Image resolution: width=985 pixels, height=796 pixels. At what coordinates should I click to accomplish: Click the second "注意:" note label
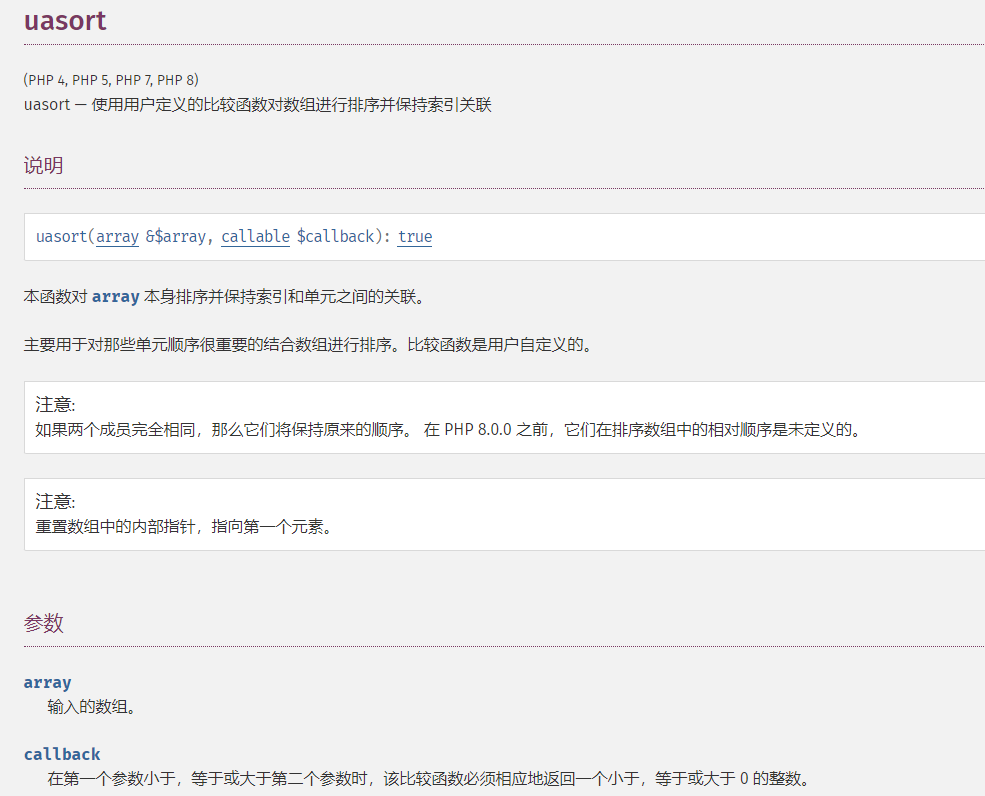click(x=56, y=502)
